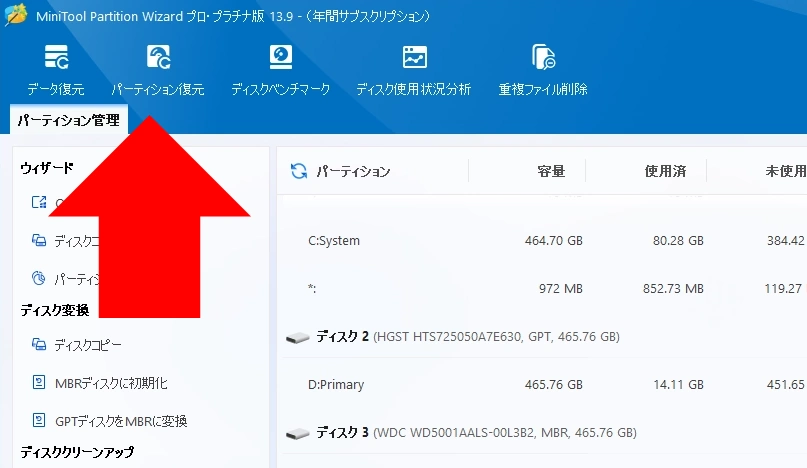The width and height of the screenshot is (807, 468).
Task: Click the refresh icon beside パーティション header
Action: pos(299,171)
